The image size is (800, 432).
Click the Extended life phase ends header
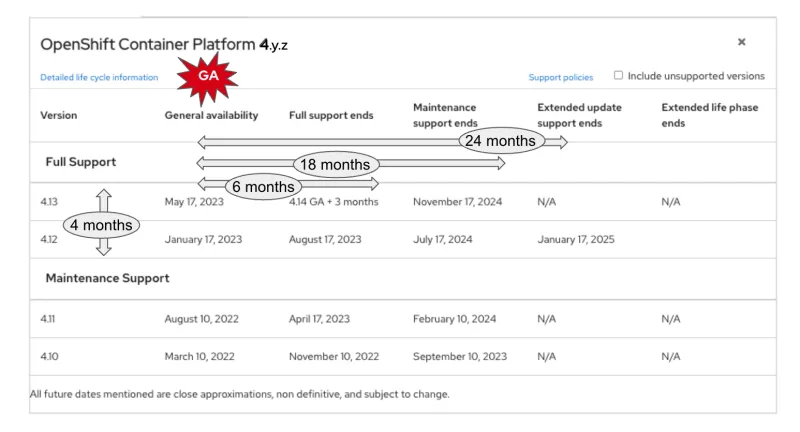[708, 115]
